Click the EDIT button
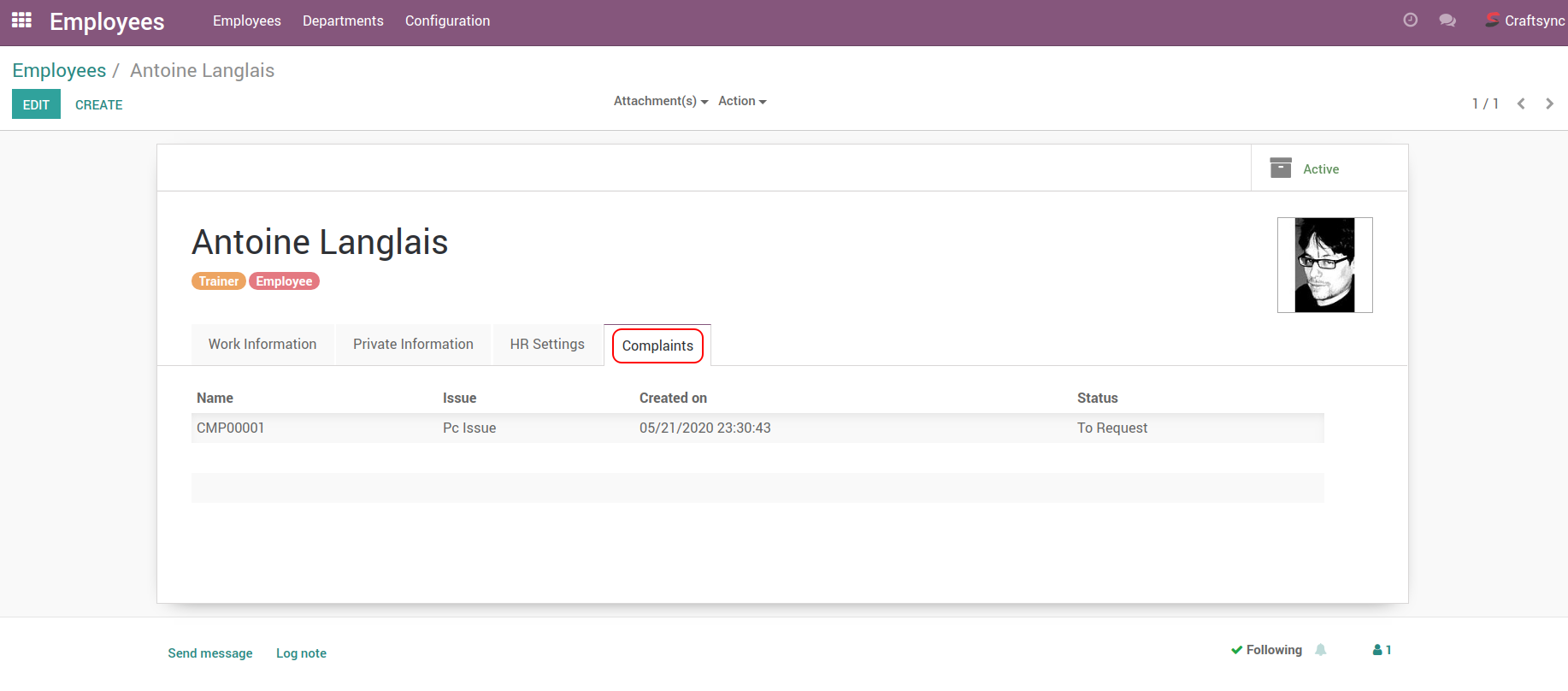Image resolution: width=1568 pixels, height=691 pixels. tap(36, 104)
